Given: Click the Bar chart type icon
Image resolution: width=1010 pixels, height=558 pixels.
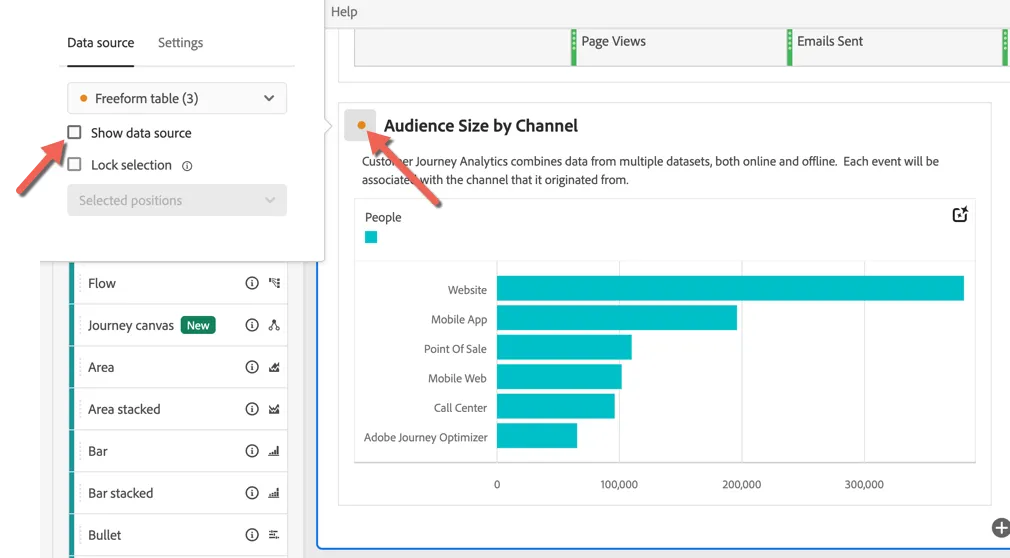Looking at the screenshot, I should 274,450.
